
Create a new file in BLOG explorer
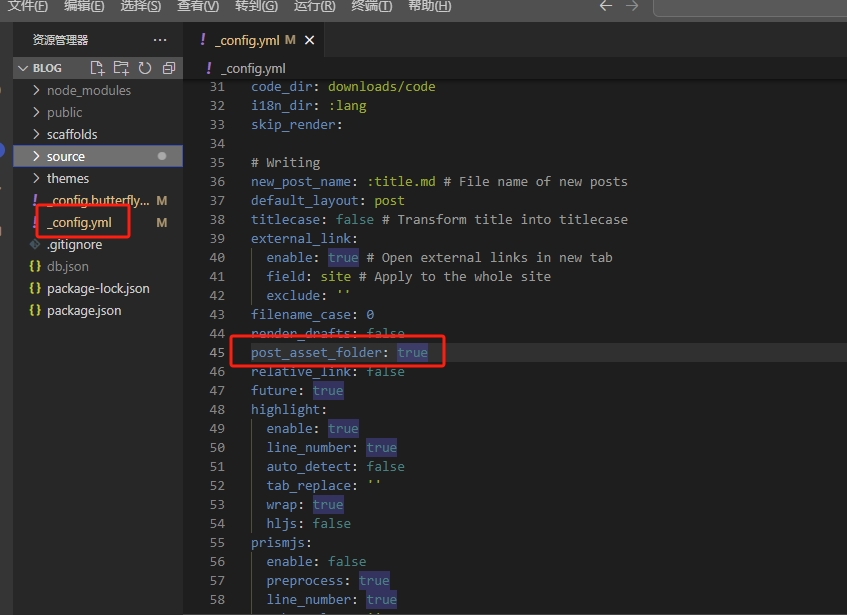(x=97, y=68)
